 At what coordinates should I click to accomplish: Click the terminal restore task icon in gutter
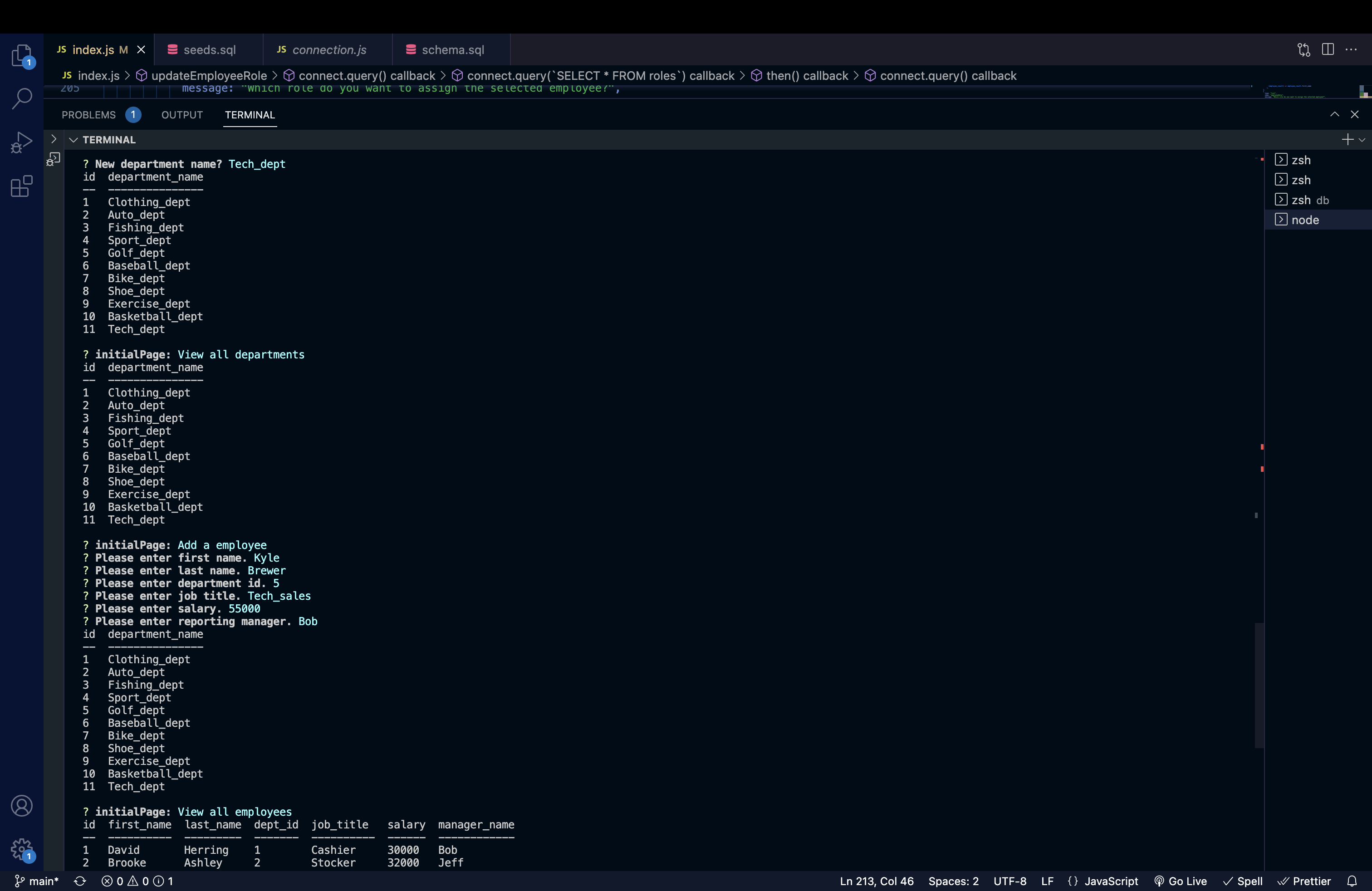(x=53, y=159)
